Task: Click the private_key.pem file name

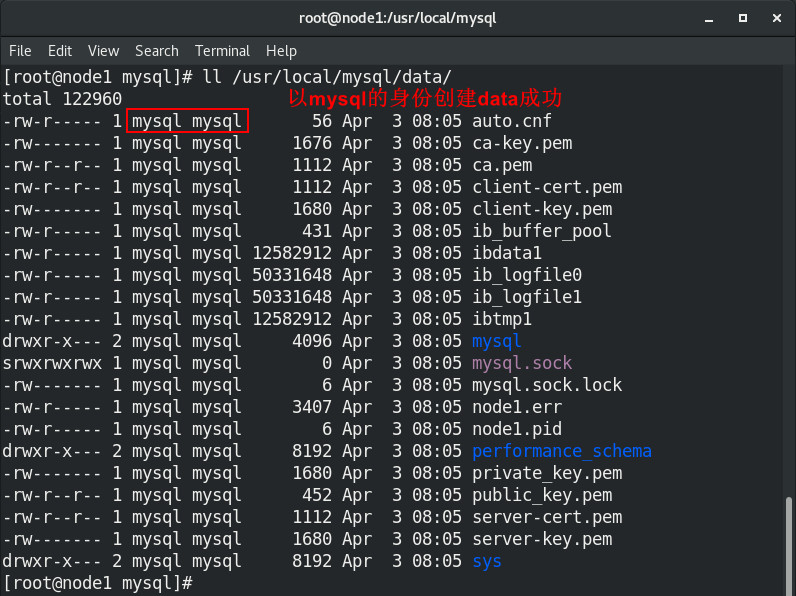Action: [x=547, y=473]
